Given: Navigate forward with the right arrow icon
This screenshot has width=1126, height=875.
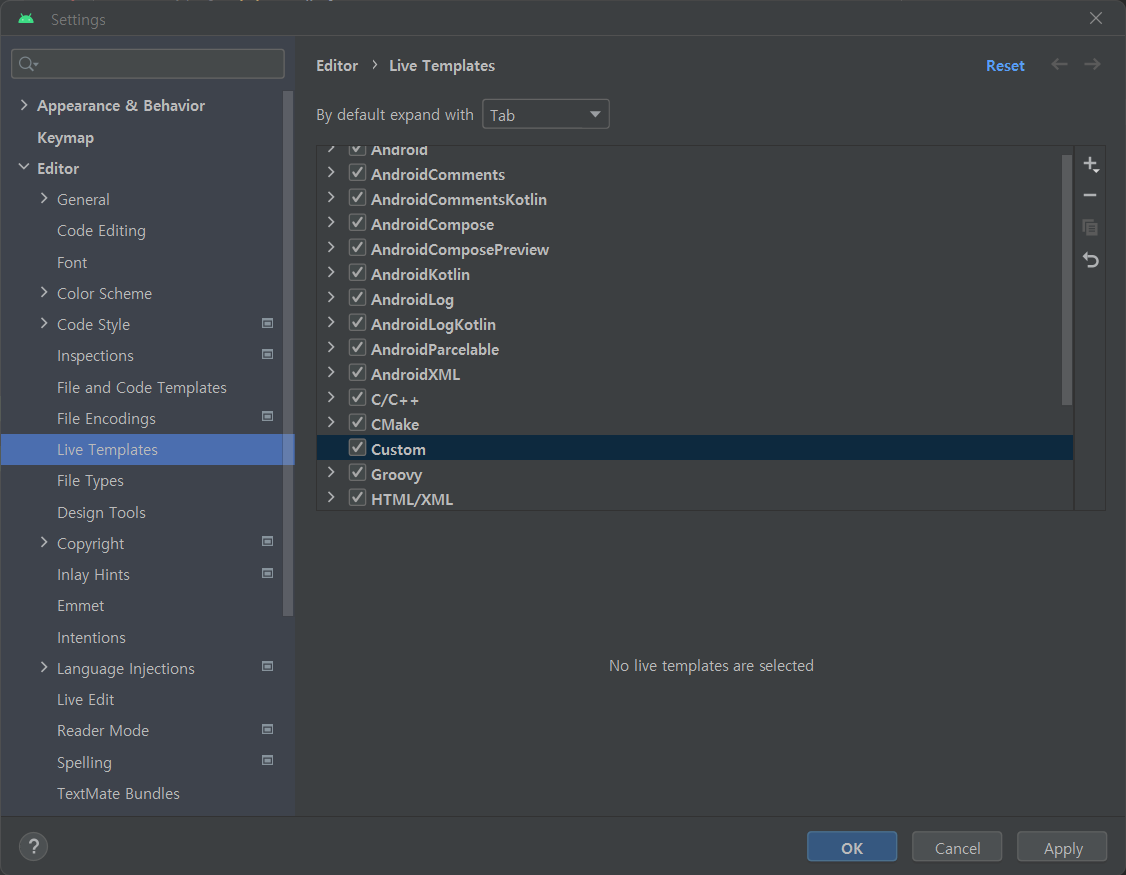Looking at the screenshot, I should tap(1092, 65).
